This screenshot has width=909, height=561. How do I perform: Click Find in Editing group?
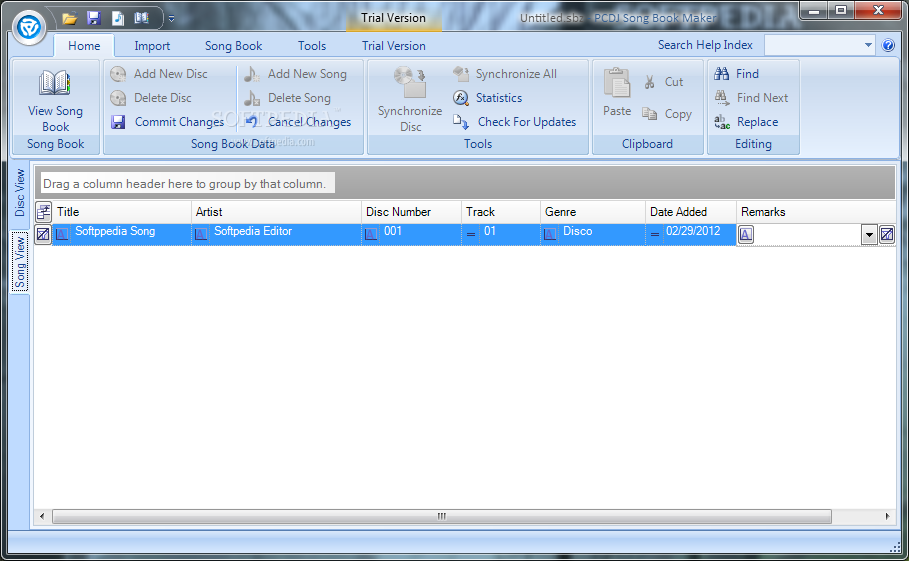(736, 74)
